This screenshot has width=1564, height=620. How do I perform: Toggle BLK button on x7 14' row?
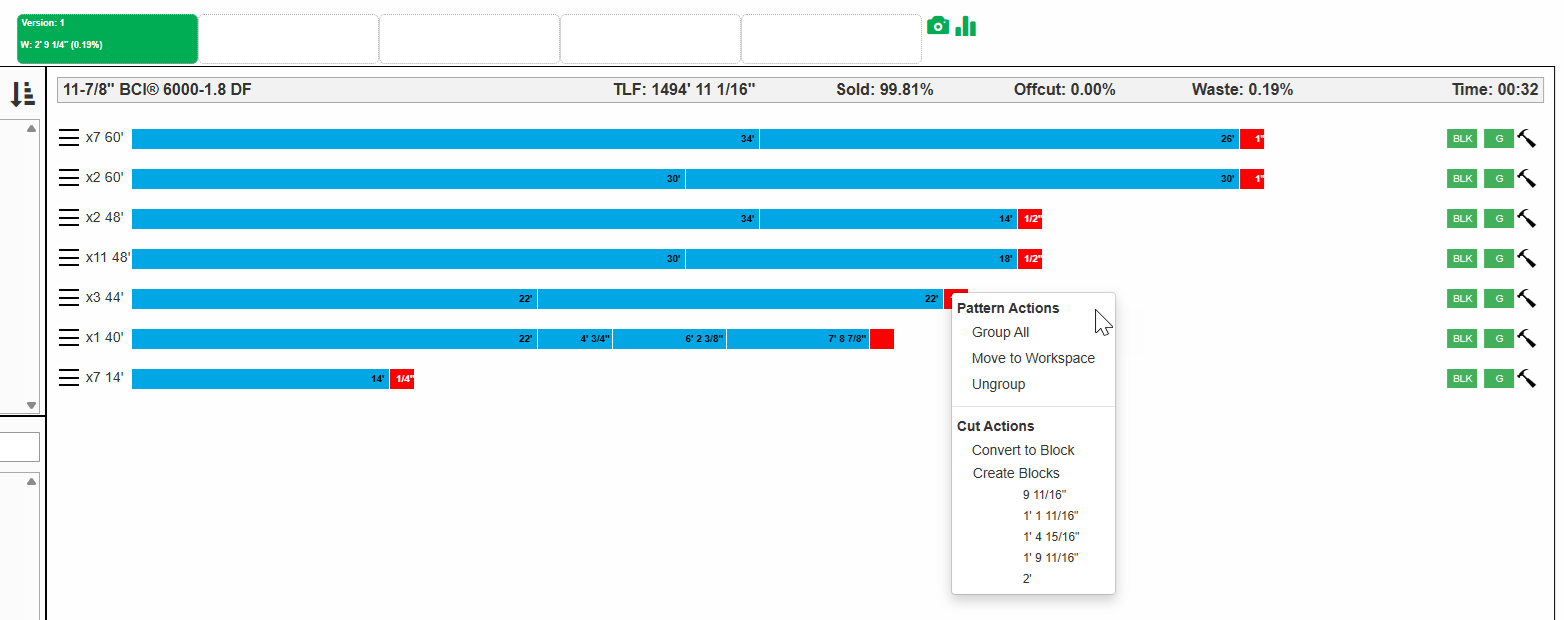1462,378
